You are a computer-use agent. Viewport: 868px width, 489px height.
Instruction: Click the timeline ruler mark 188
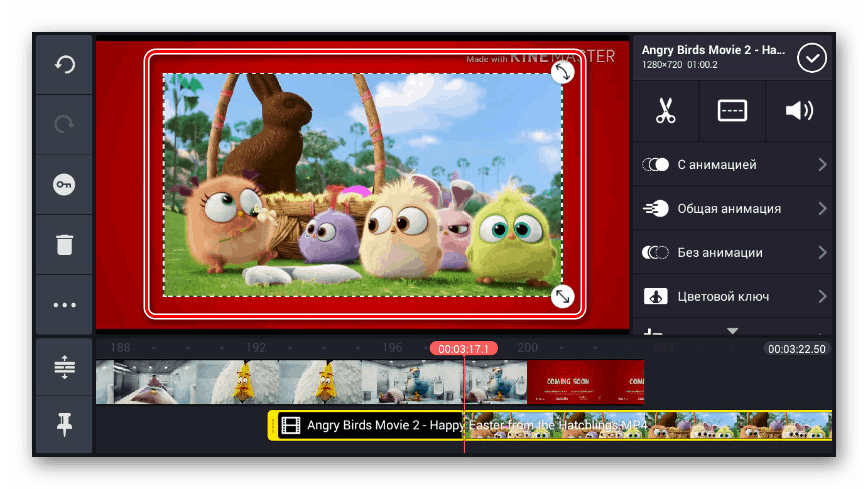click(120, 348)
